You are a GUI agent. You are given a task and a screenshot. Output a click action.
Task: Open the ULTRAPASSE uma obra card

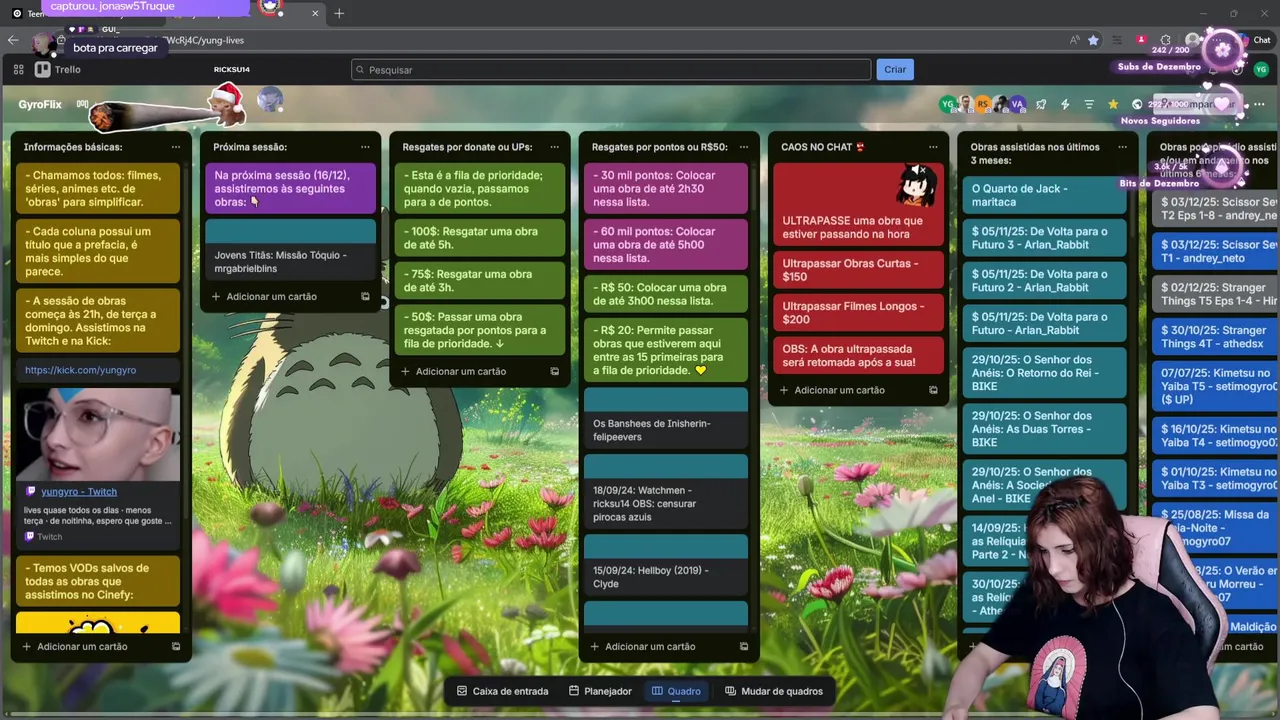pyautogui.click(x=858, y=205)
